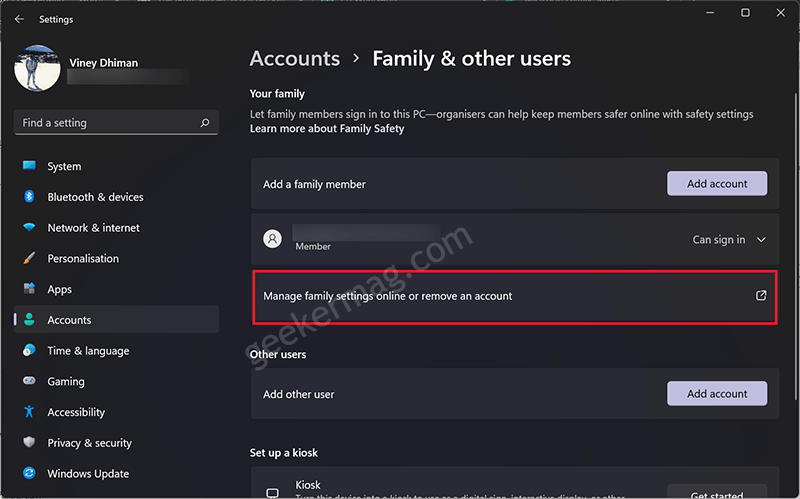Click the Add a family member text
The image size is (800, 499).
pyautogui.click(x=314, y=184)
